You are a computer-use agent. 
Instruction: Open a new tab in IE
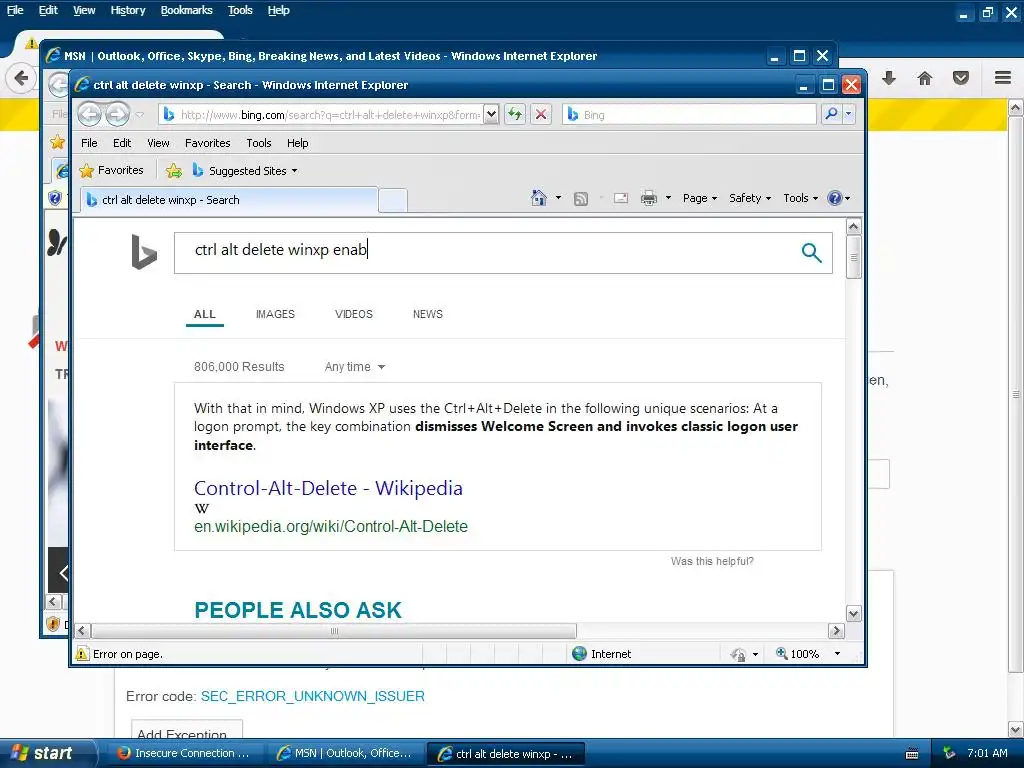tap(393, 200)
